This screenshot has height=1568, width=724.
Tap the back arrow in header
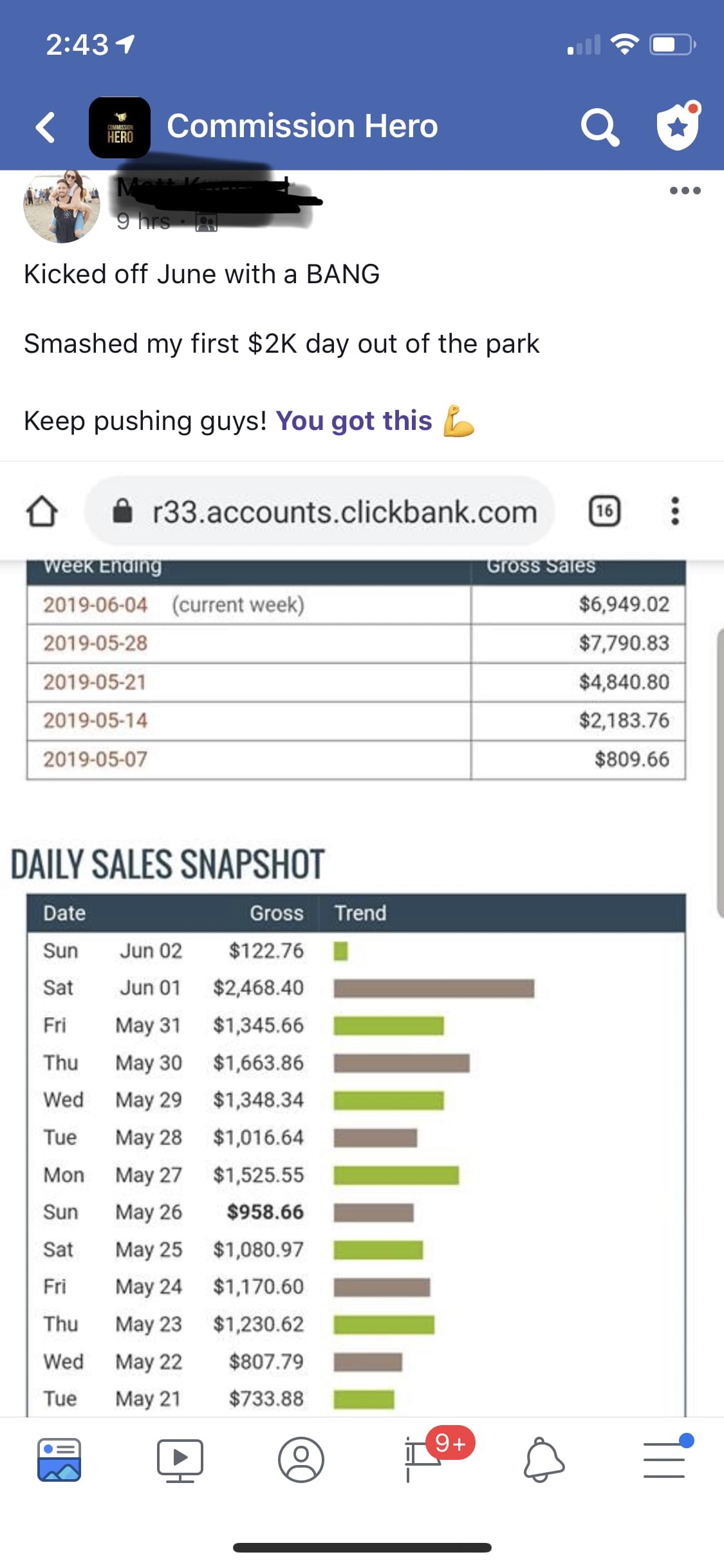[45, 127]
